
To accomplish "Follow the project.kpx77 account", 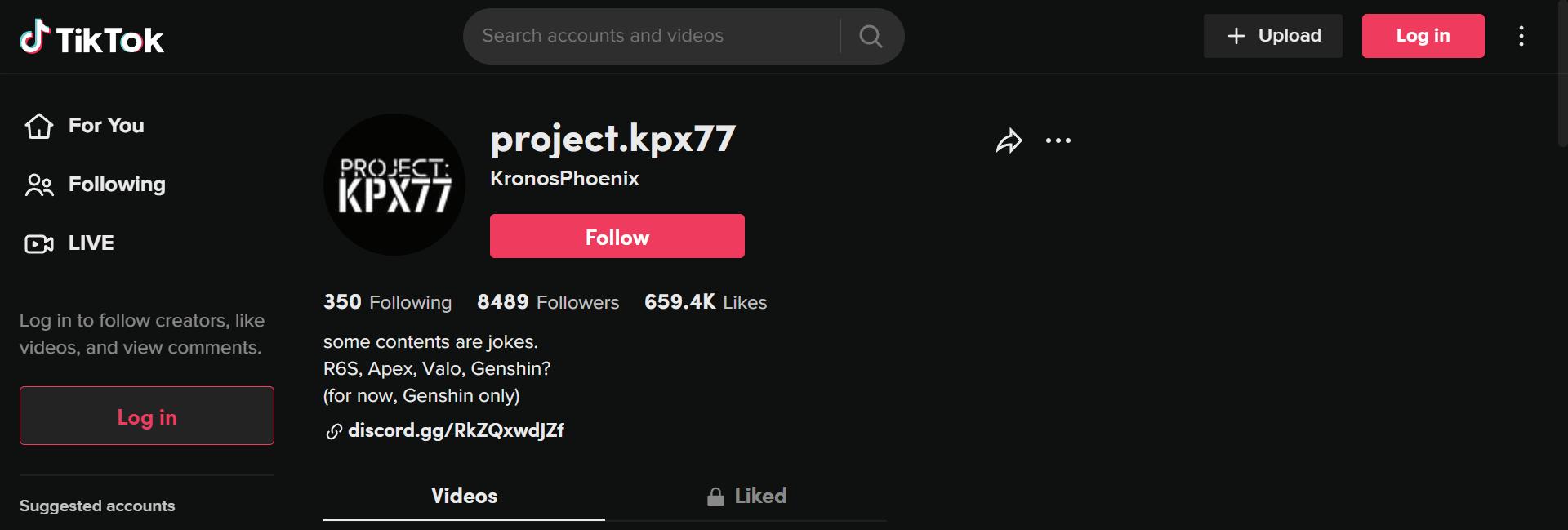I will click(617, 237).
